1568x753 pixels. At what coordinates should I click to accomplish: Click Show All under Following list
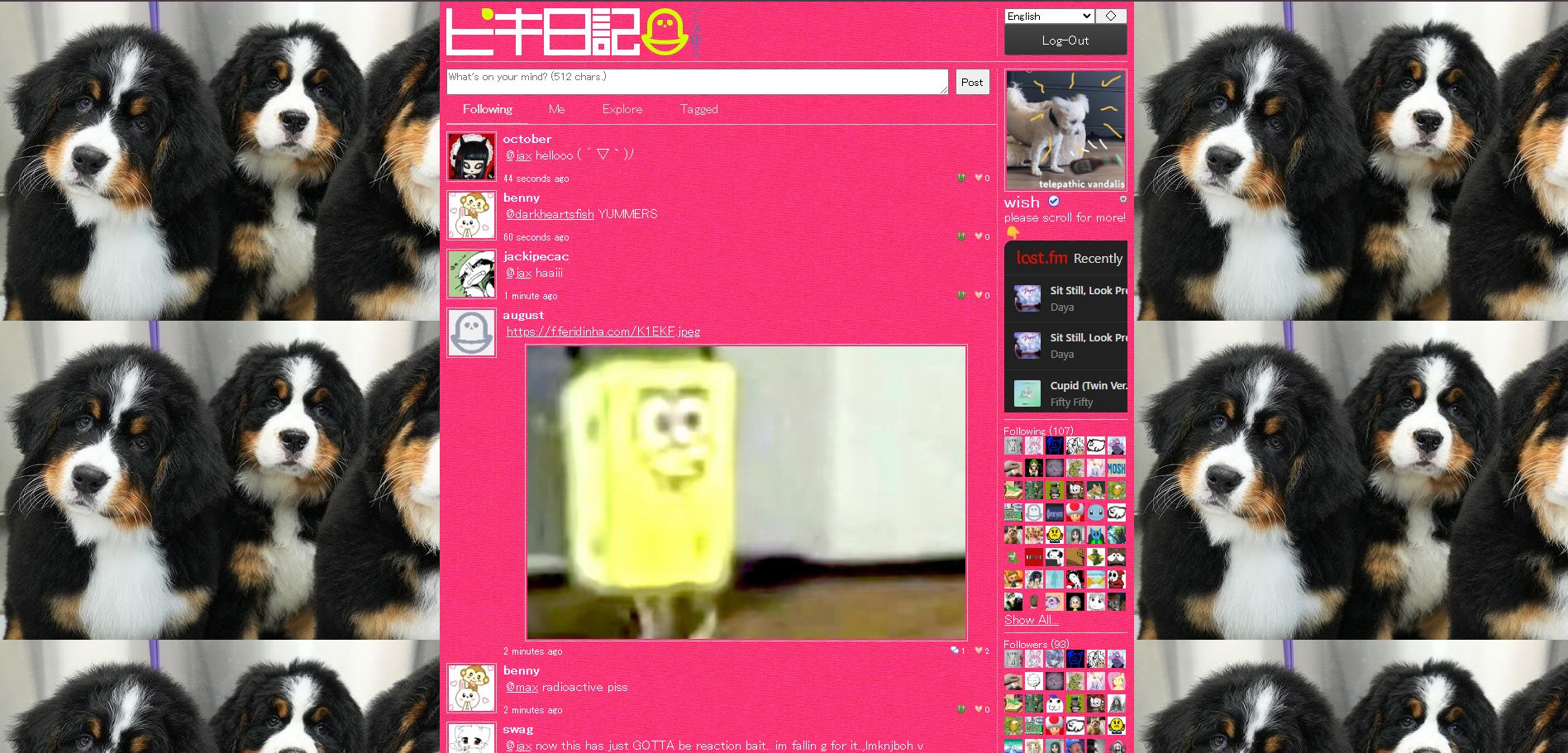[x=1031, y=620]
